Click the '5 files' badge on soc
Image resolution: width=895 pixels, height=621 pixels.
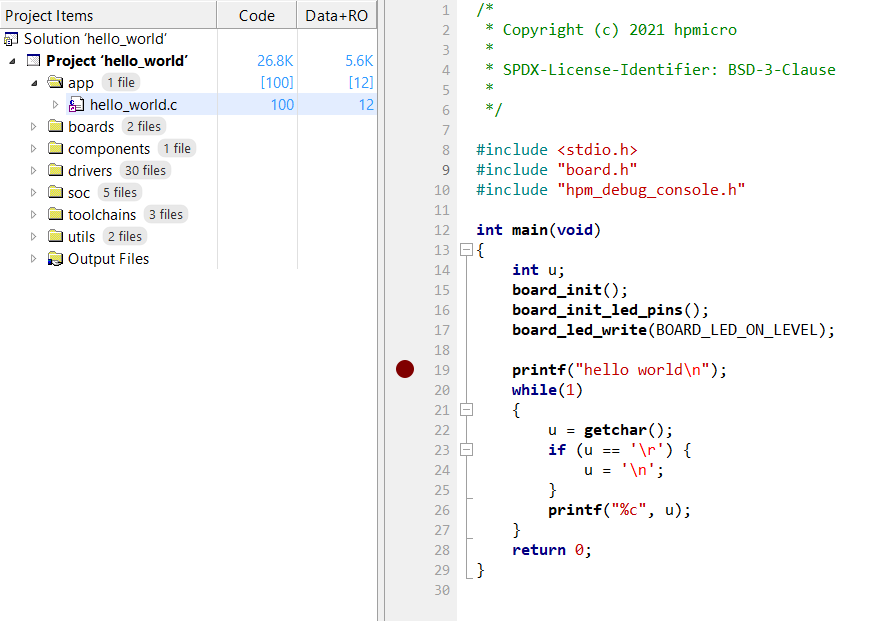tap(120, 192)
